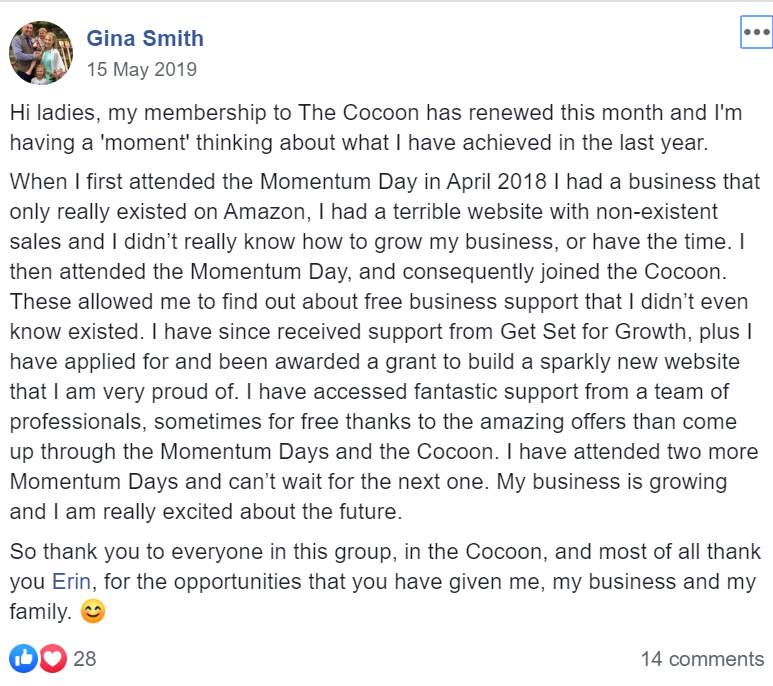Click the smiling emoji ending the post
This screenshot has height=686, width=773.
pos(93,608)
